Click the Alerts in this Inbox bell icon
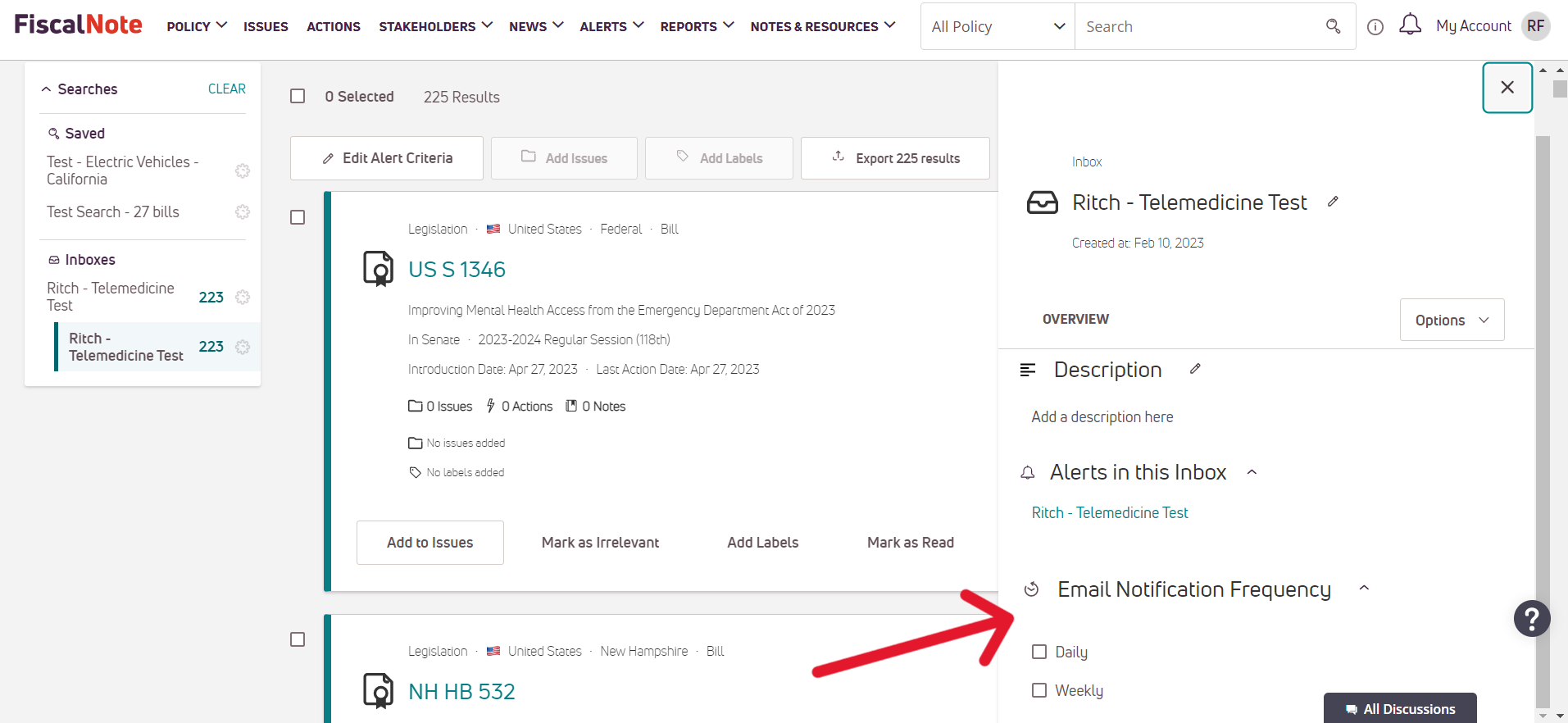Viewport: 1568px width, 723px height. [x=1028, y=472]
